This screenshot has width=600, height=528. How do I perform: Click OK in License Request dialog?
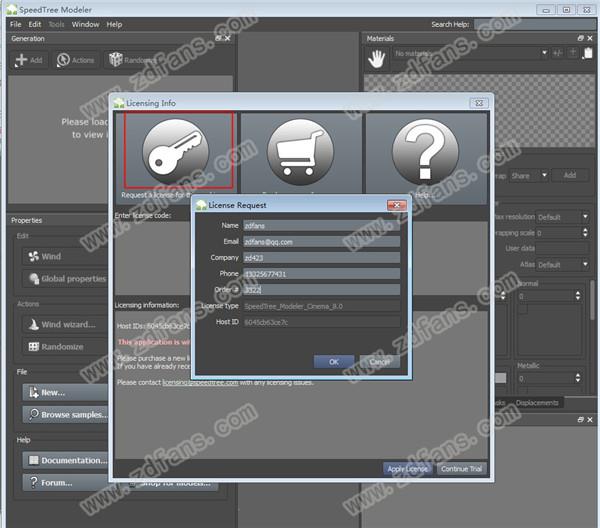click(x=334, y=362)
